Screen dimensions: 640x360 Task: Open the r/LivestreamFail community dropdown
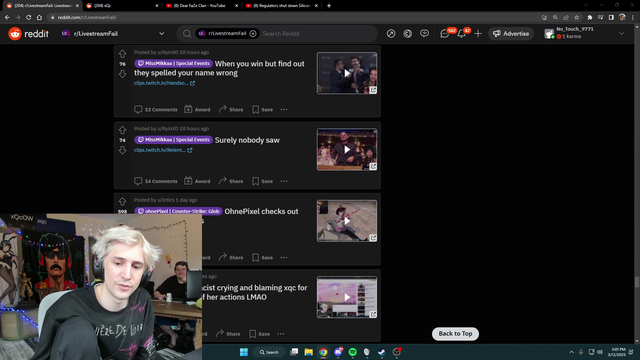[113, 33]
